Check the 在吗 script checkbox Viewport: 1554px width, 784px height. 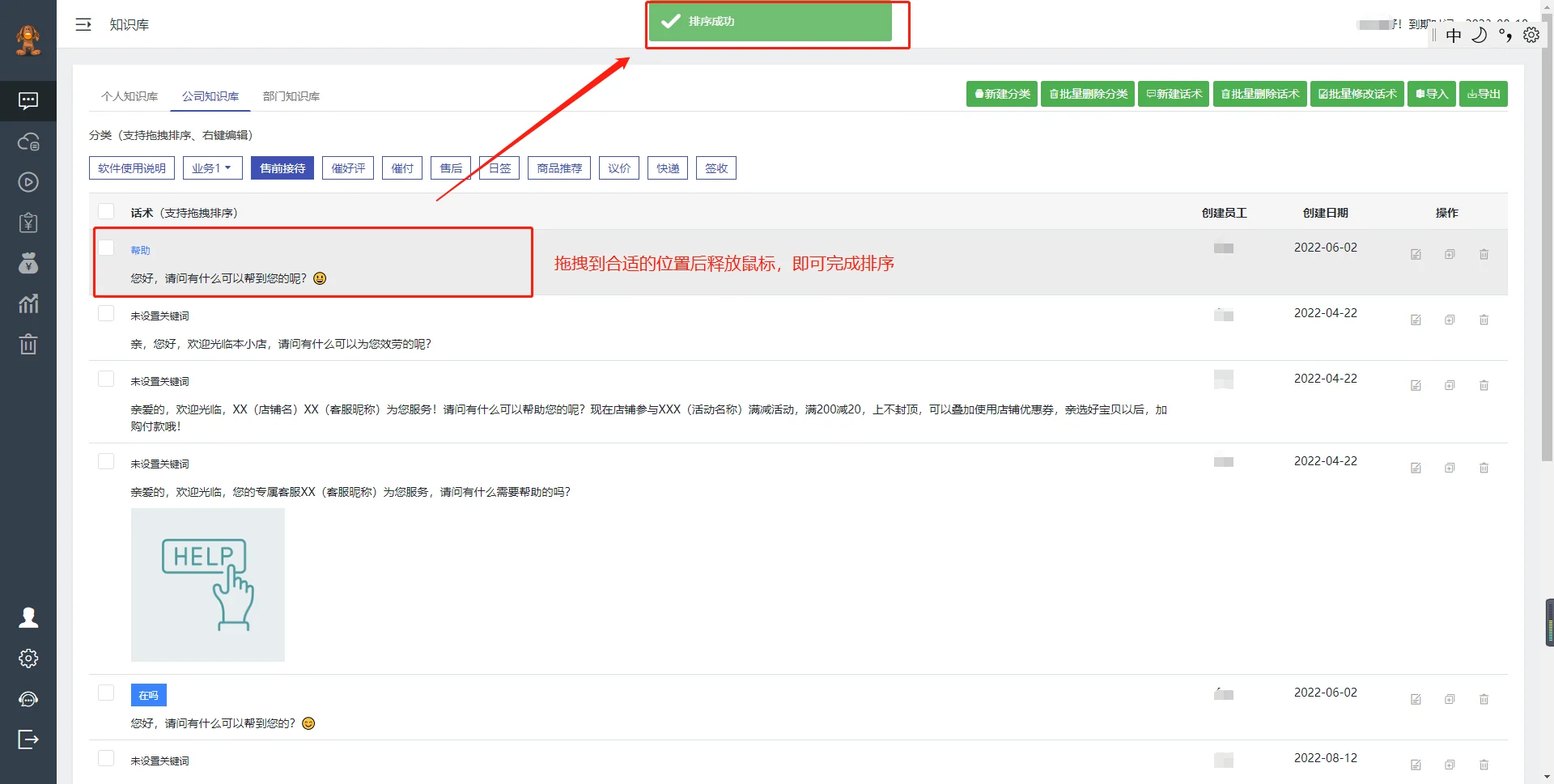pos(106,693)
